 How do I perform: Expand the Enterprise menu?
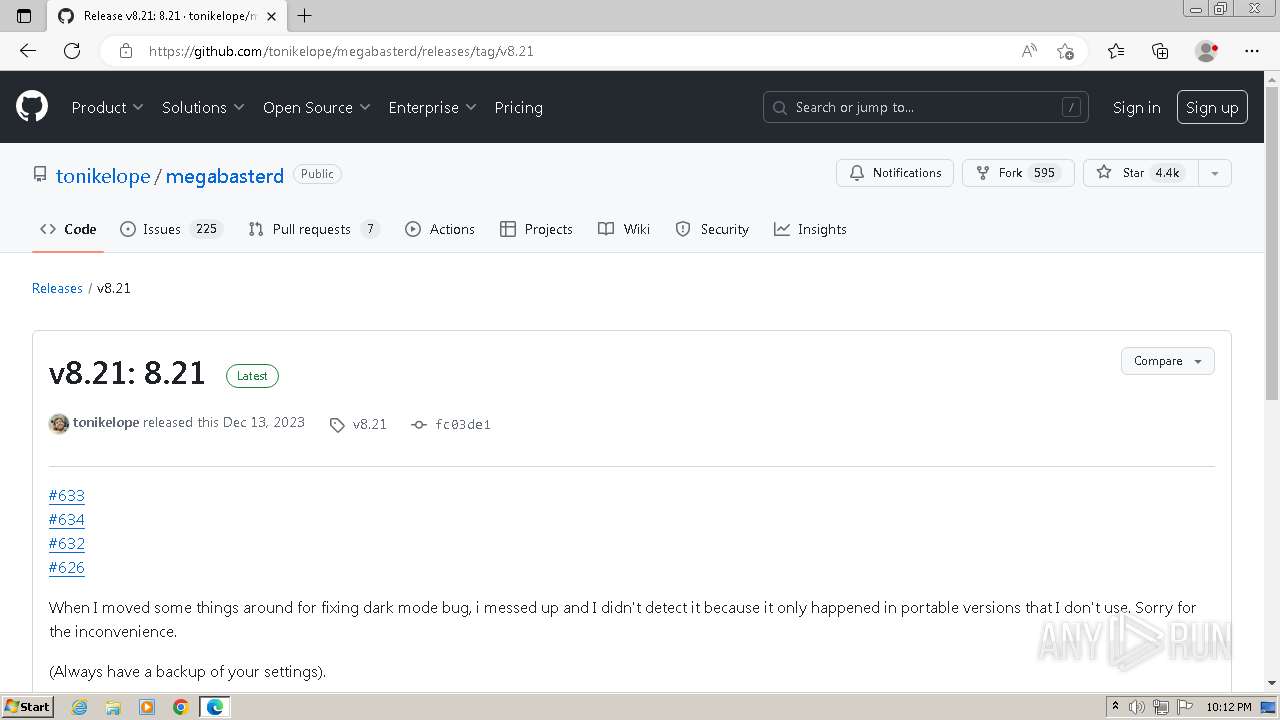point(432,107)
